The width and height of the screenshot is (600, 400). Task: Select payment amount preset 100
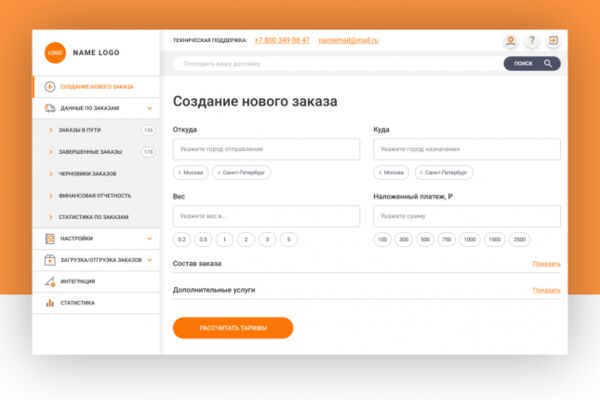point(382,240)
